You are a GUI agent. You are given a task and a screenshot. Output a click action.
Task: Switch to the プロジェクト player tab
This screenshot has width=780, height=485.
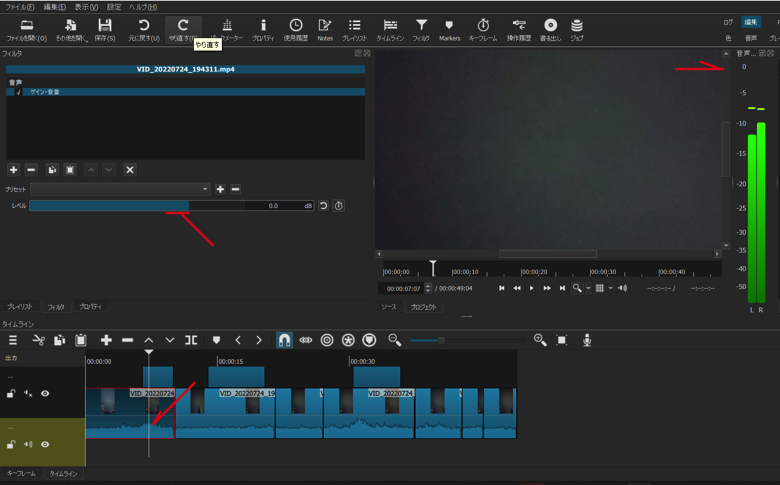423,307
